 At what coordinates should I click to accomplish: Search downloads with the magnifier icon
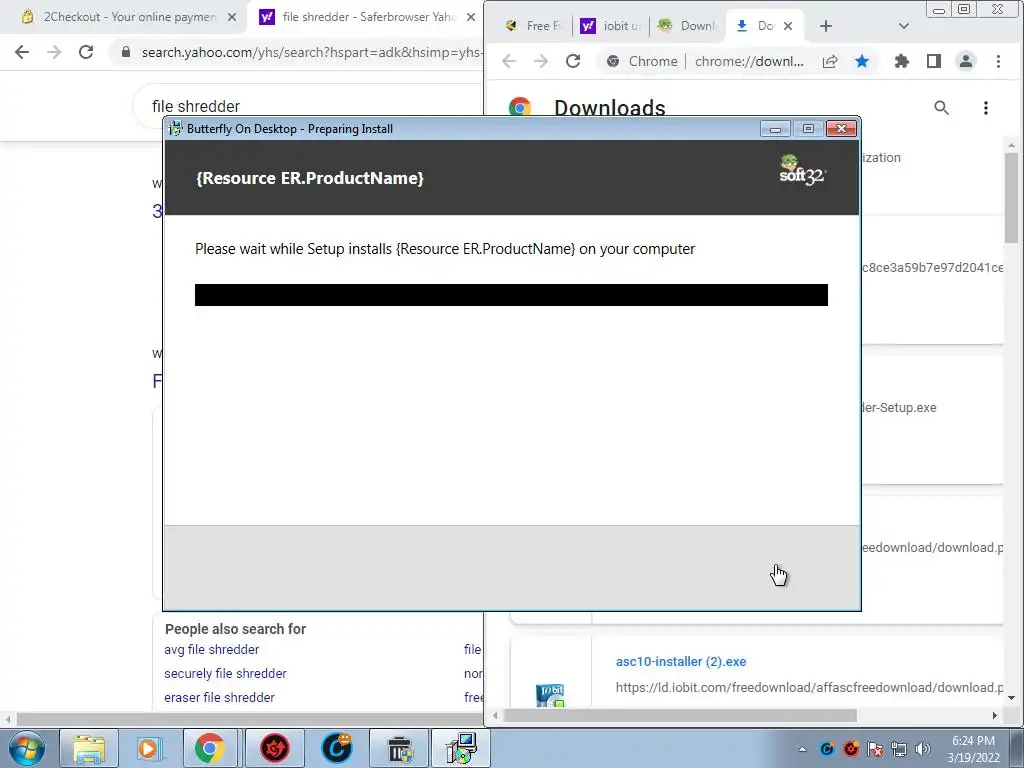click(941, 108)
